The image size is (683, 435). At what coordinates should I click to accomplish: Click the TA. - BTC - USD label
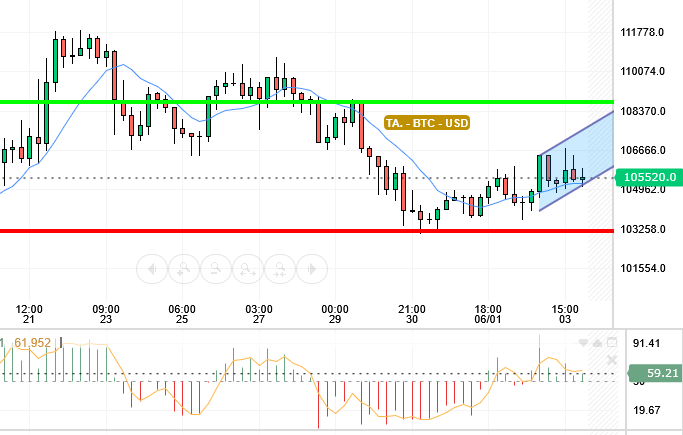pos(427,123)
